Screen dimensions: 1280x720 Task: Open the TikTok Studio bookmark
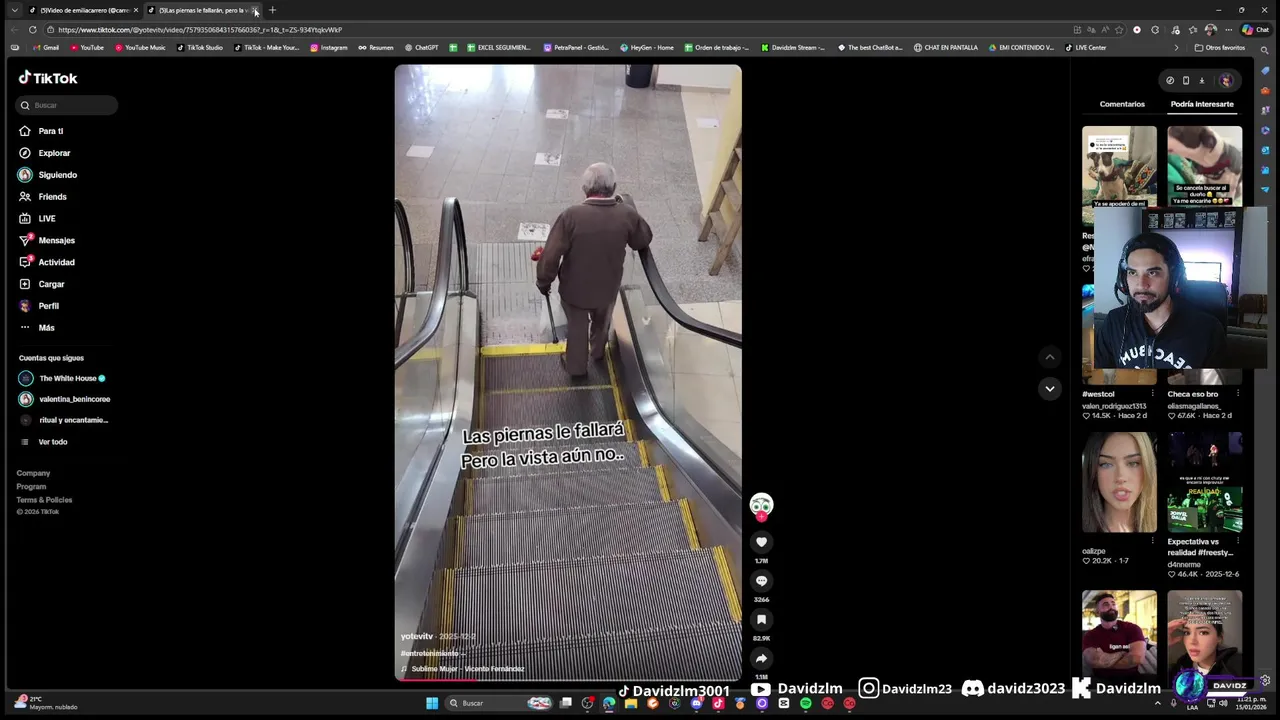click(x=200, y=47)
